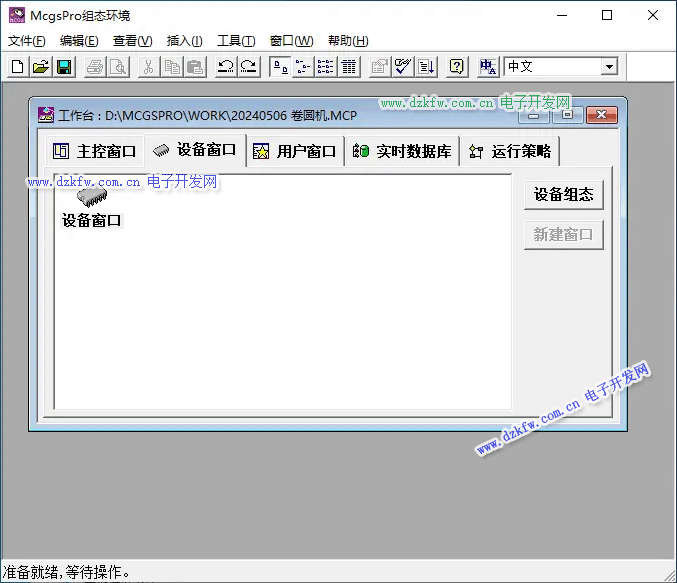677x583 pixels.
Task: Select the 设备窗口 chip item in list
Action: (x=92, y=206)
